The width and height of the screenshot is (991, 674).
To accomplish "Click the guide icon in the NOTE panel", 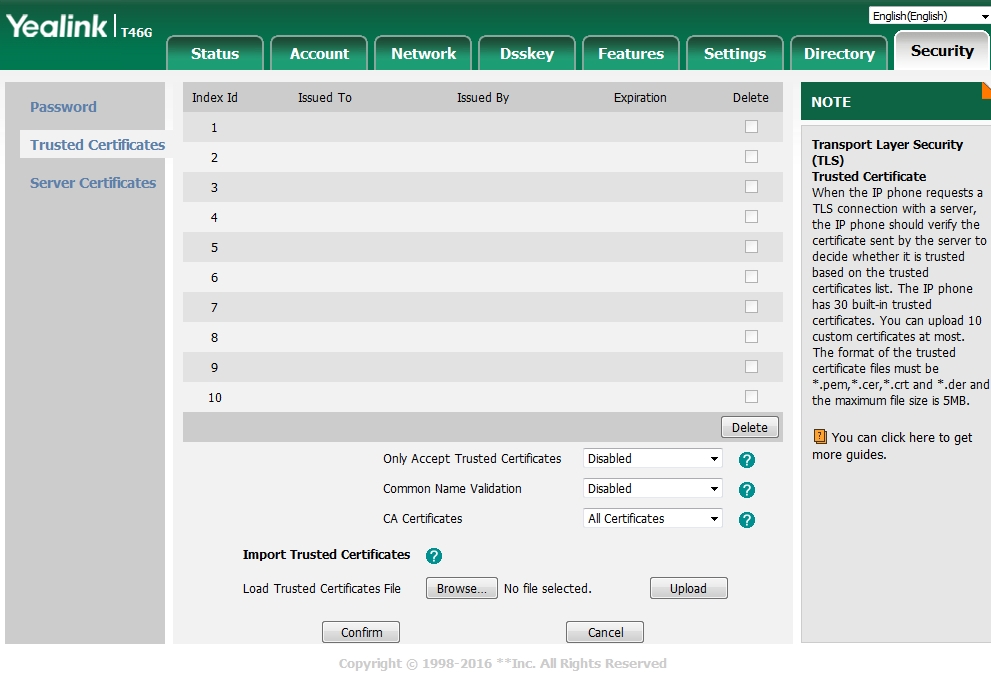I will (x=820, y=437).
